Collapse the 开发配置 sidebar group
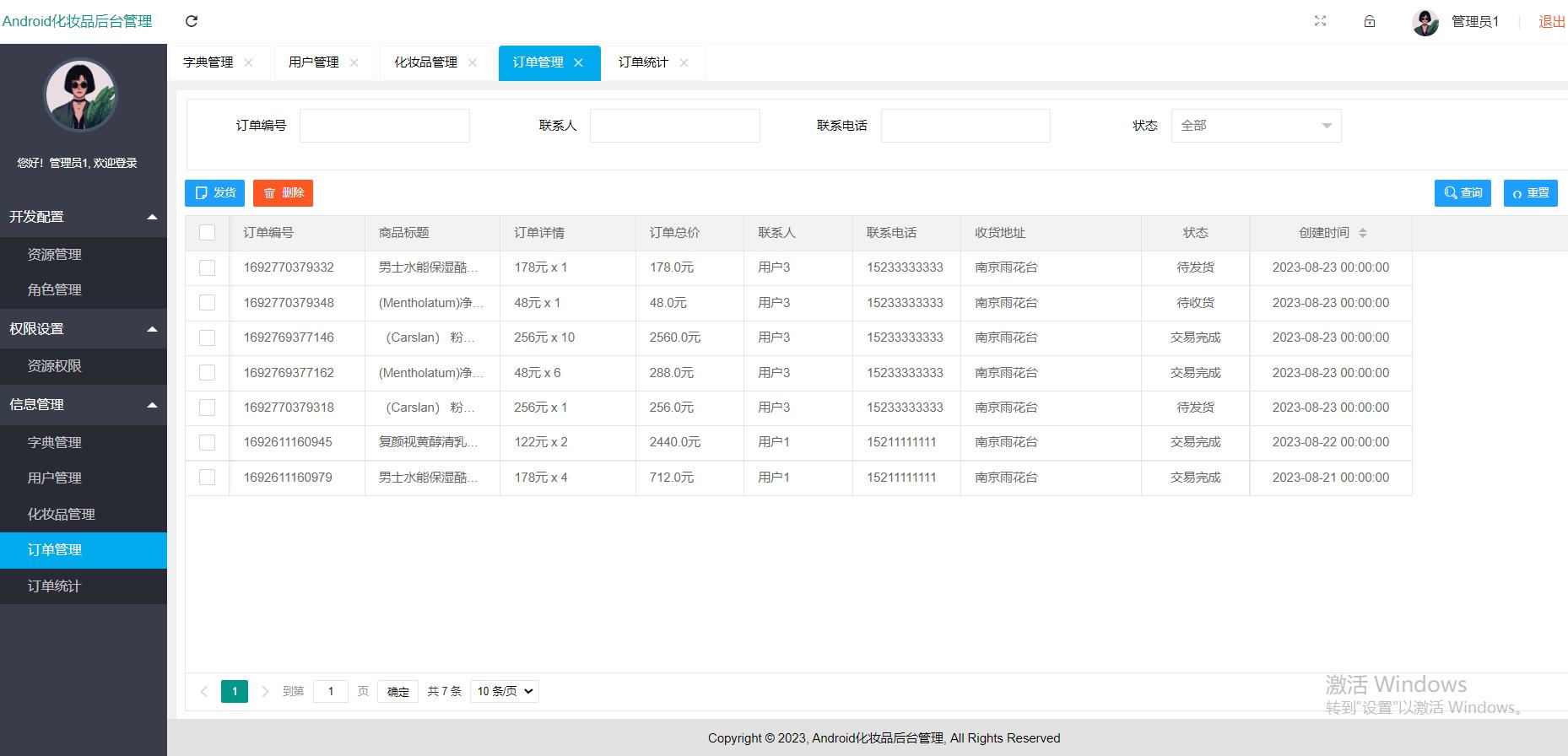1568x756 pixels. click(84, 217)
